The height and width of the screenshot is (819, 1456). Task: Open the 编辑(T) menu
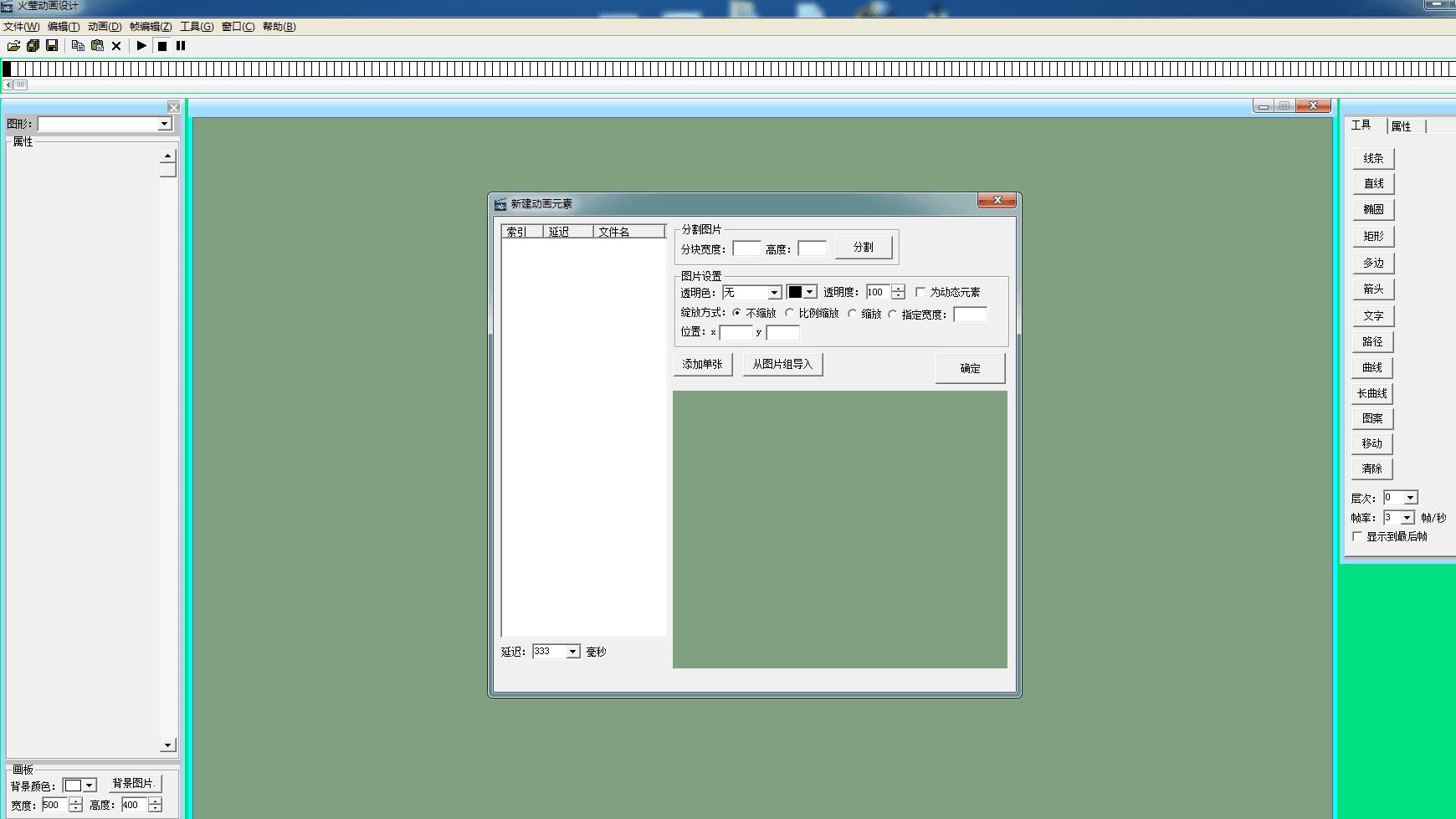[x=64, y=27]
